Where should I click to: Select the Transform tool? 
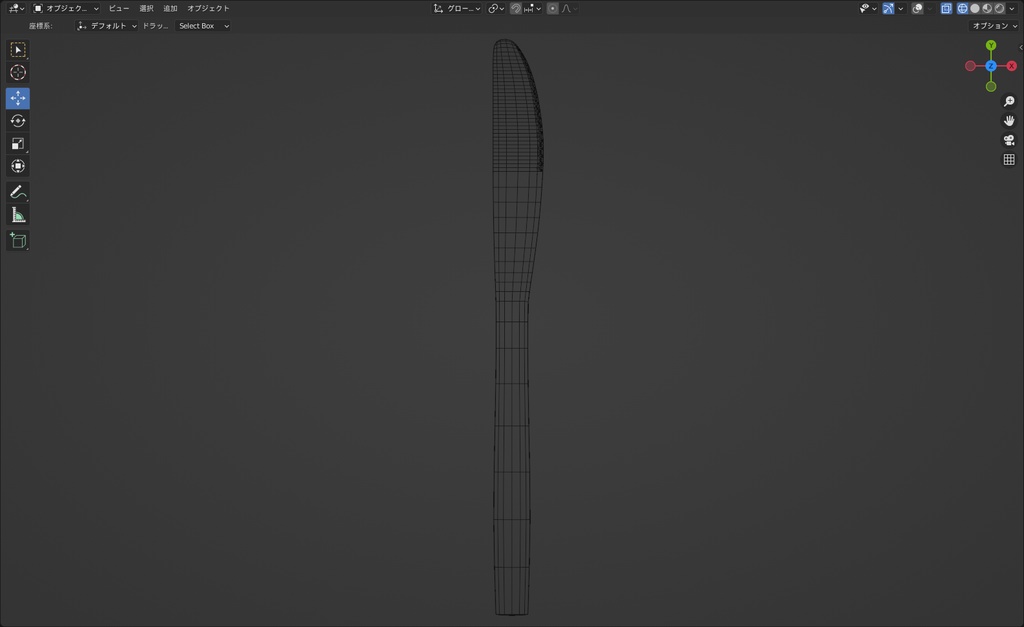[x=18, y=166]
